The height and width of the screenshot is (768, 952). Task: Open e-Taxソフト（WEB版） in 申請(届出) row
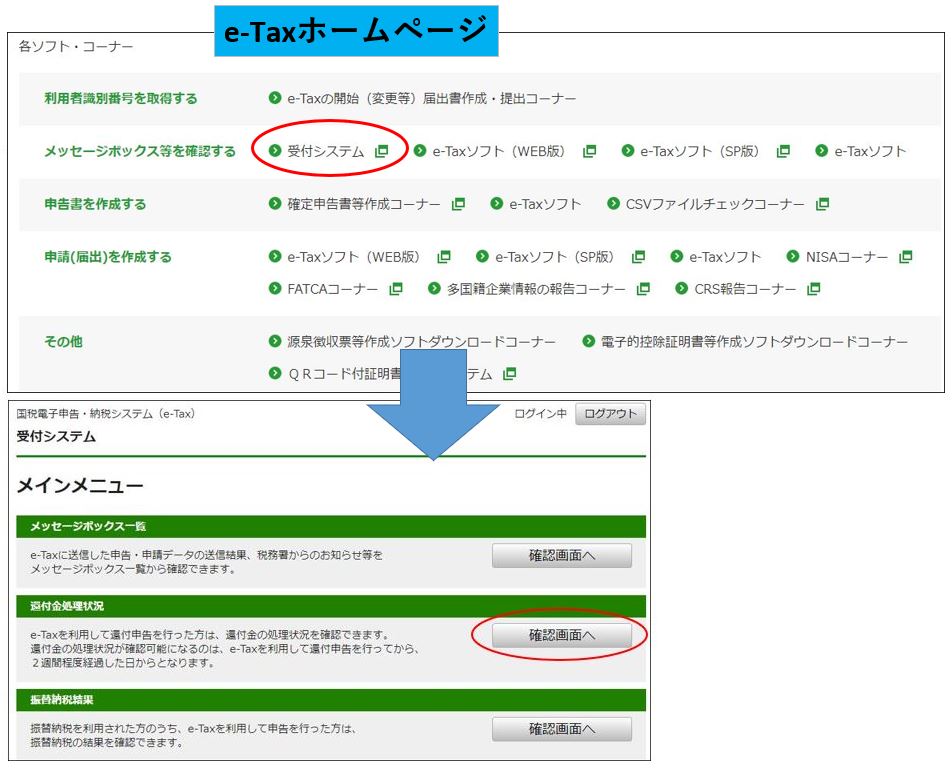tap(353, 257)
